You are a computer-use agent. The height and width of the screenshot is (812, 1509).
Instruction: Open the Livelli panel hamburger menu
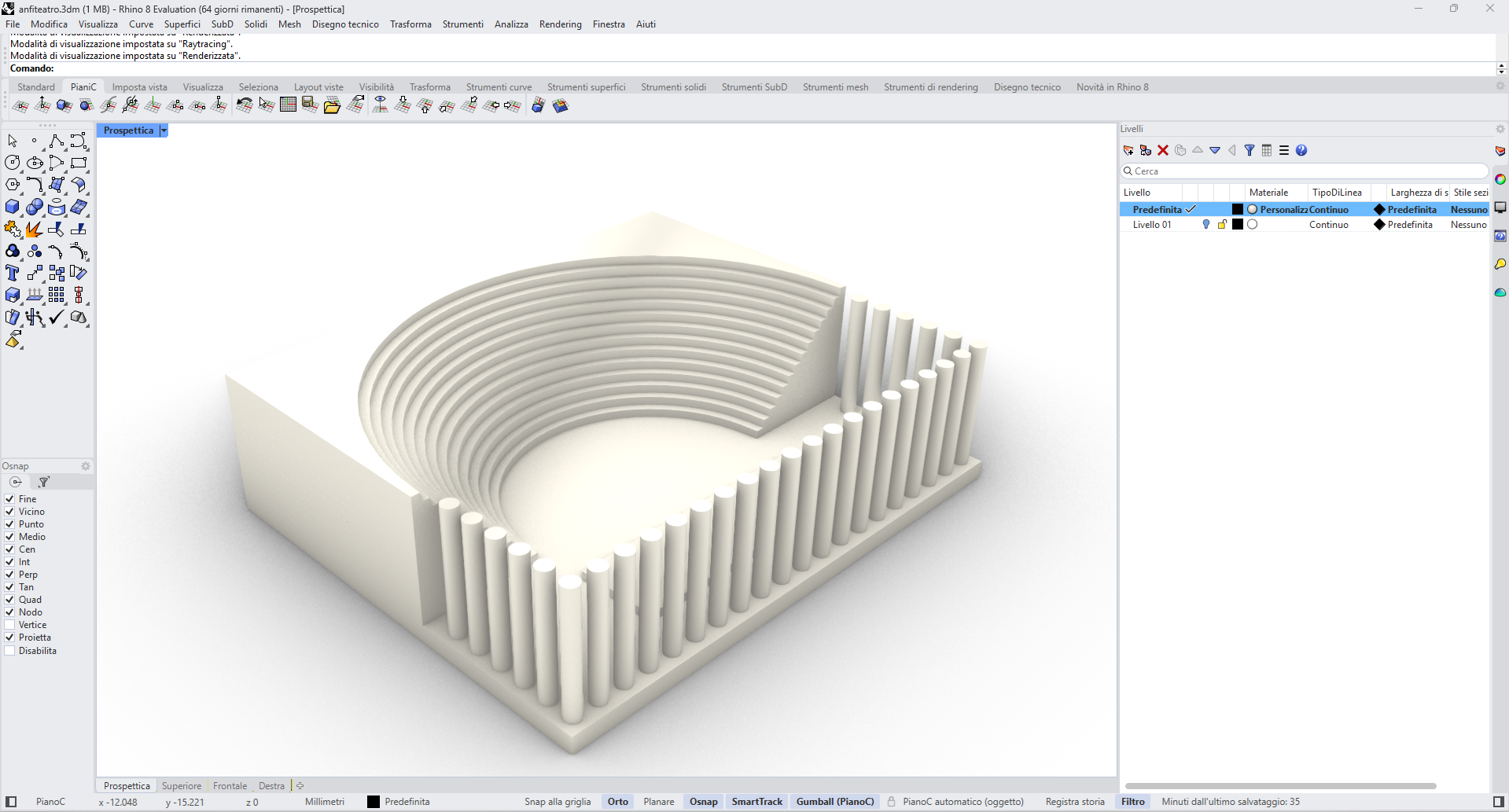pyautogui.click(x=1283, y=150)
